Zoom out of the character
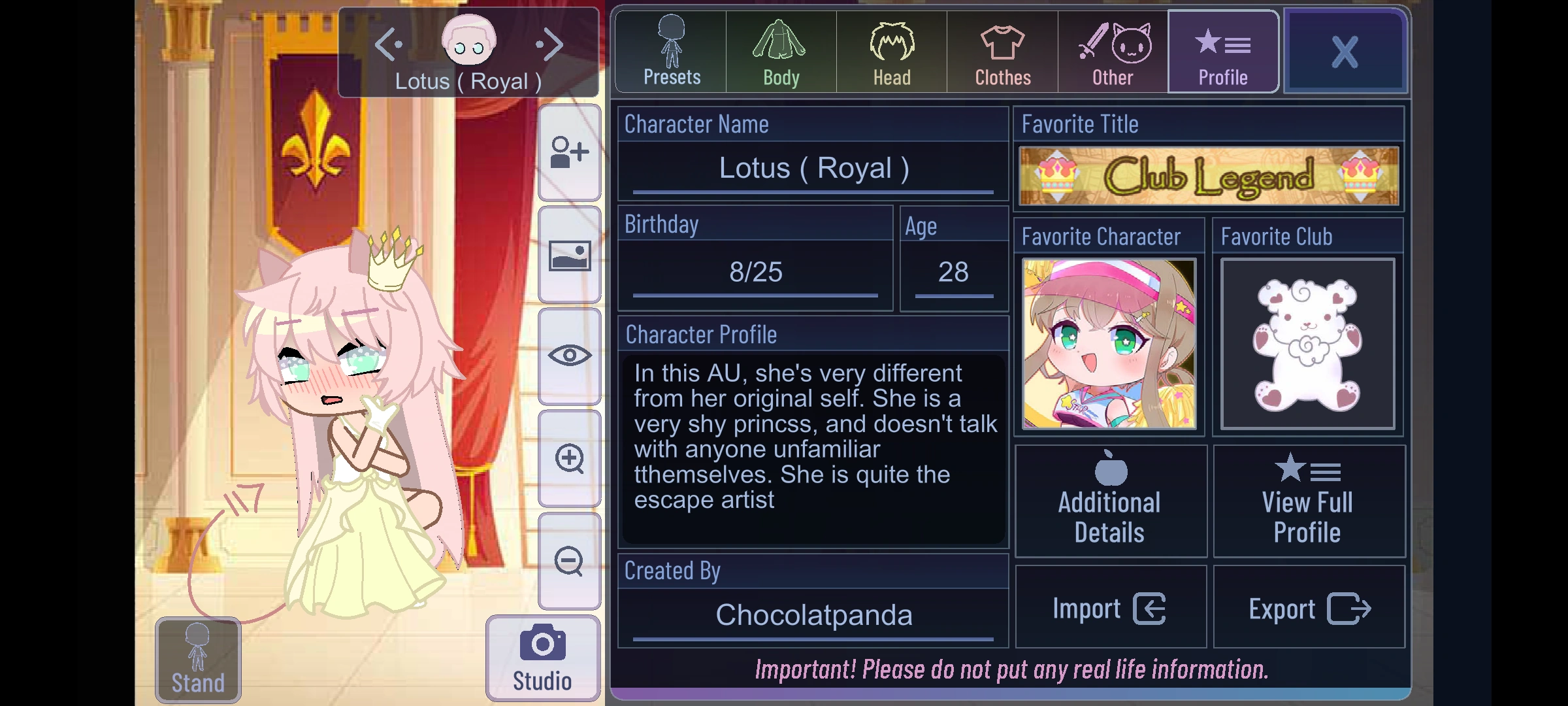 [569, 561]
